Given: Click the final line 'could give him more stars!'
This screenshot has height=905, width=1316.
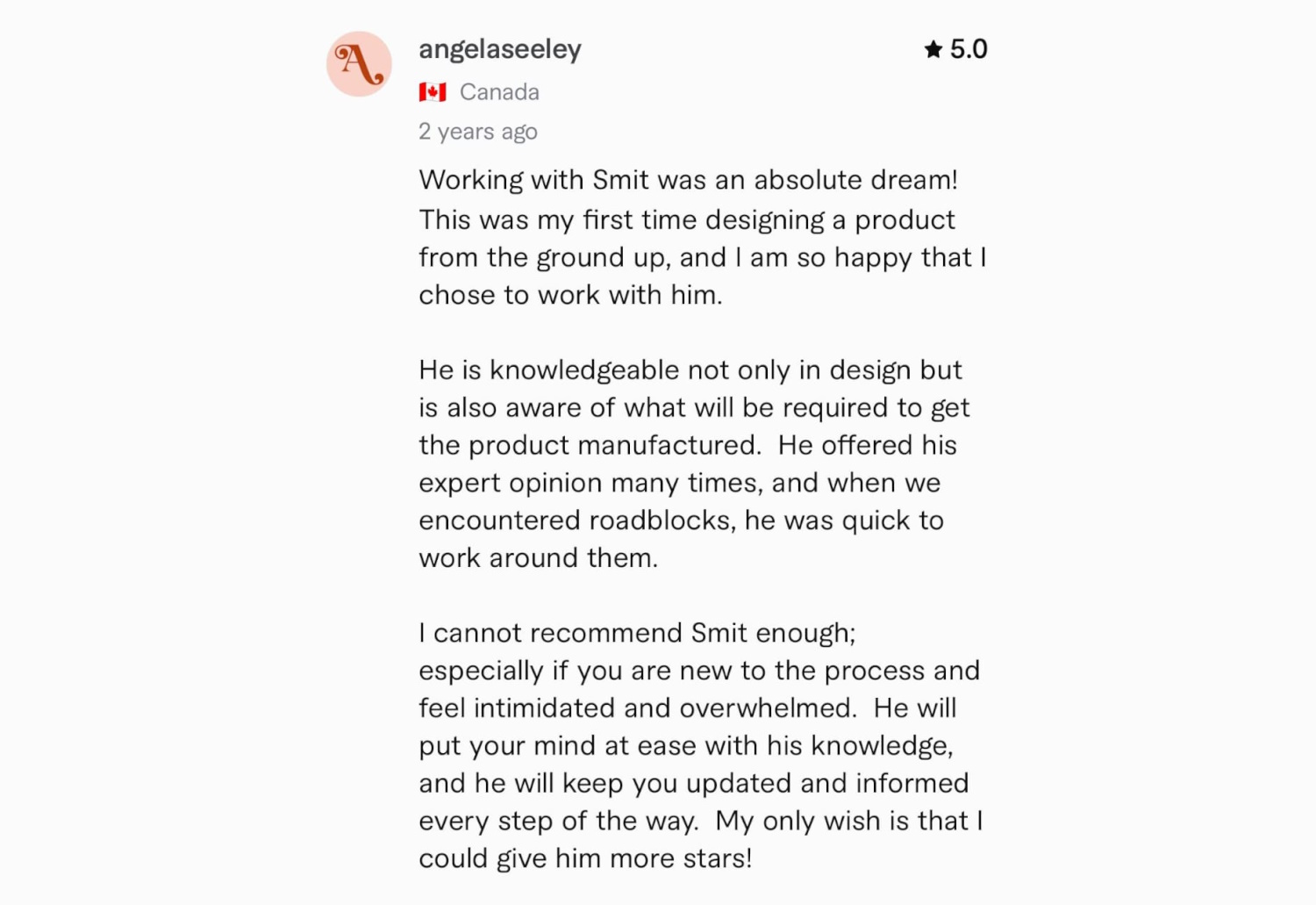Looking at the screenshot, I should [586, 858].
